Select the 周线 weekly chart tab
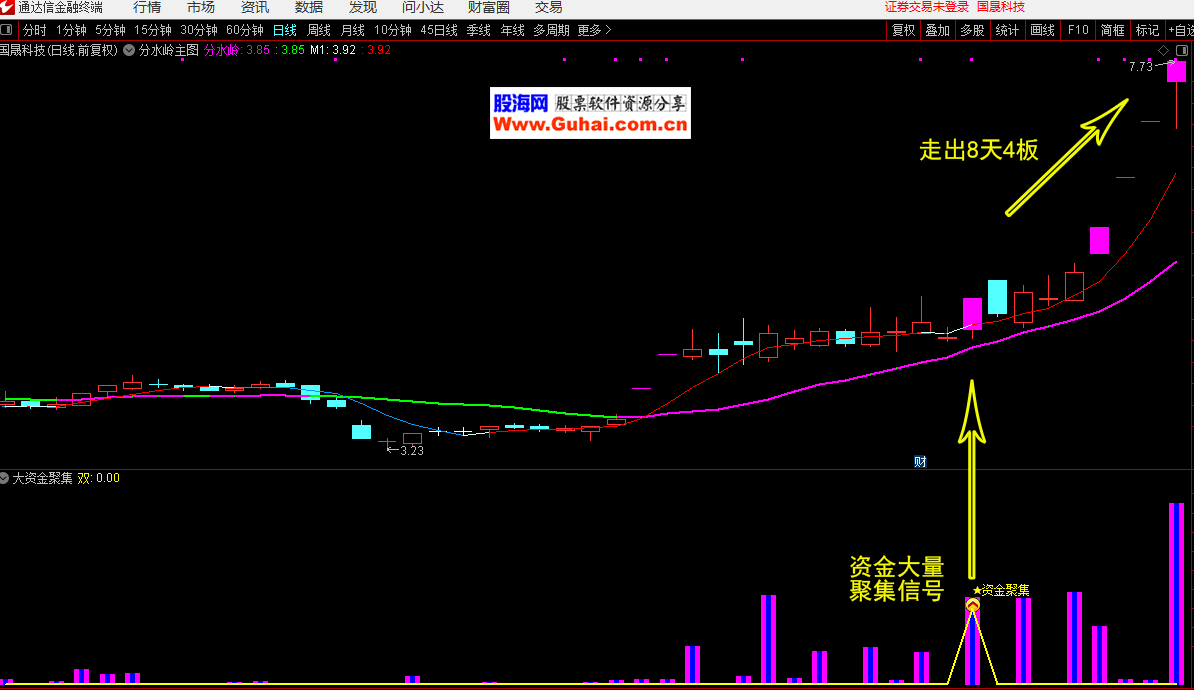1194x690 pixels. point(319,30)
